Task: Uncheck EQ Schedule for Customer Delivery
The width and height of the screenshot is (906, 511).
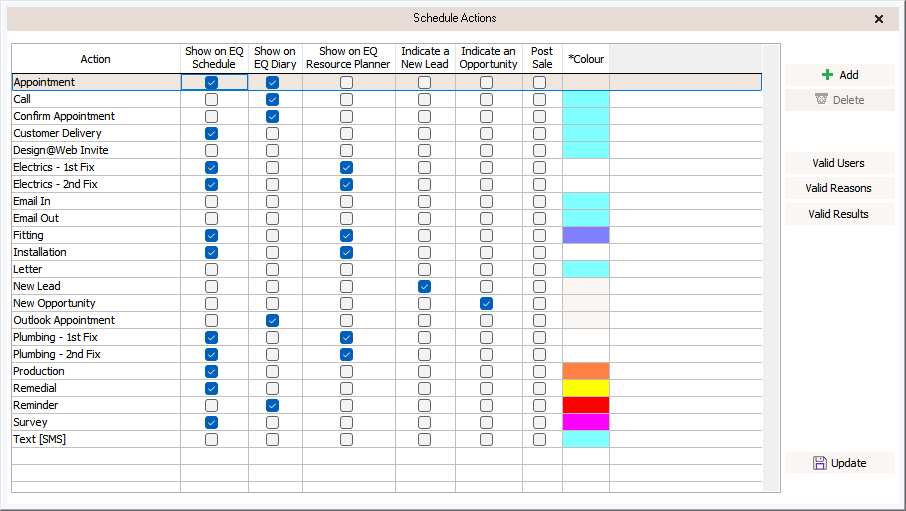Action: pyautogui.click(x=211, y=134)
